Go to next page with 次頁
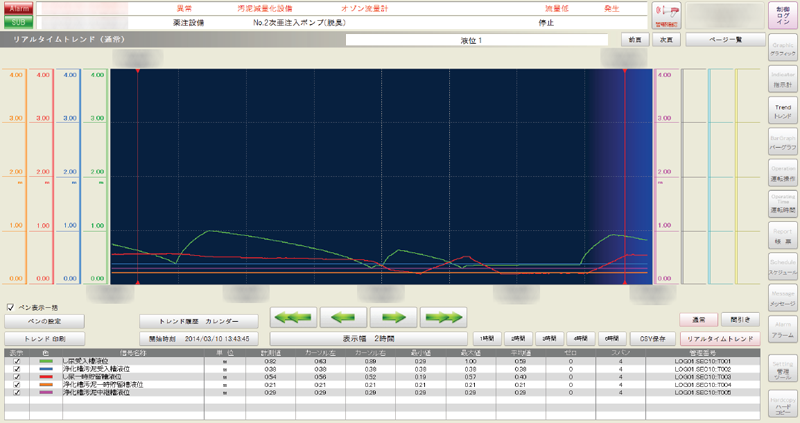The width and height of the screenshot is (800, 423). [666, 39]
